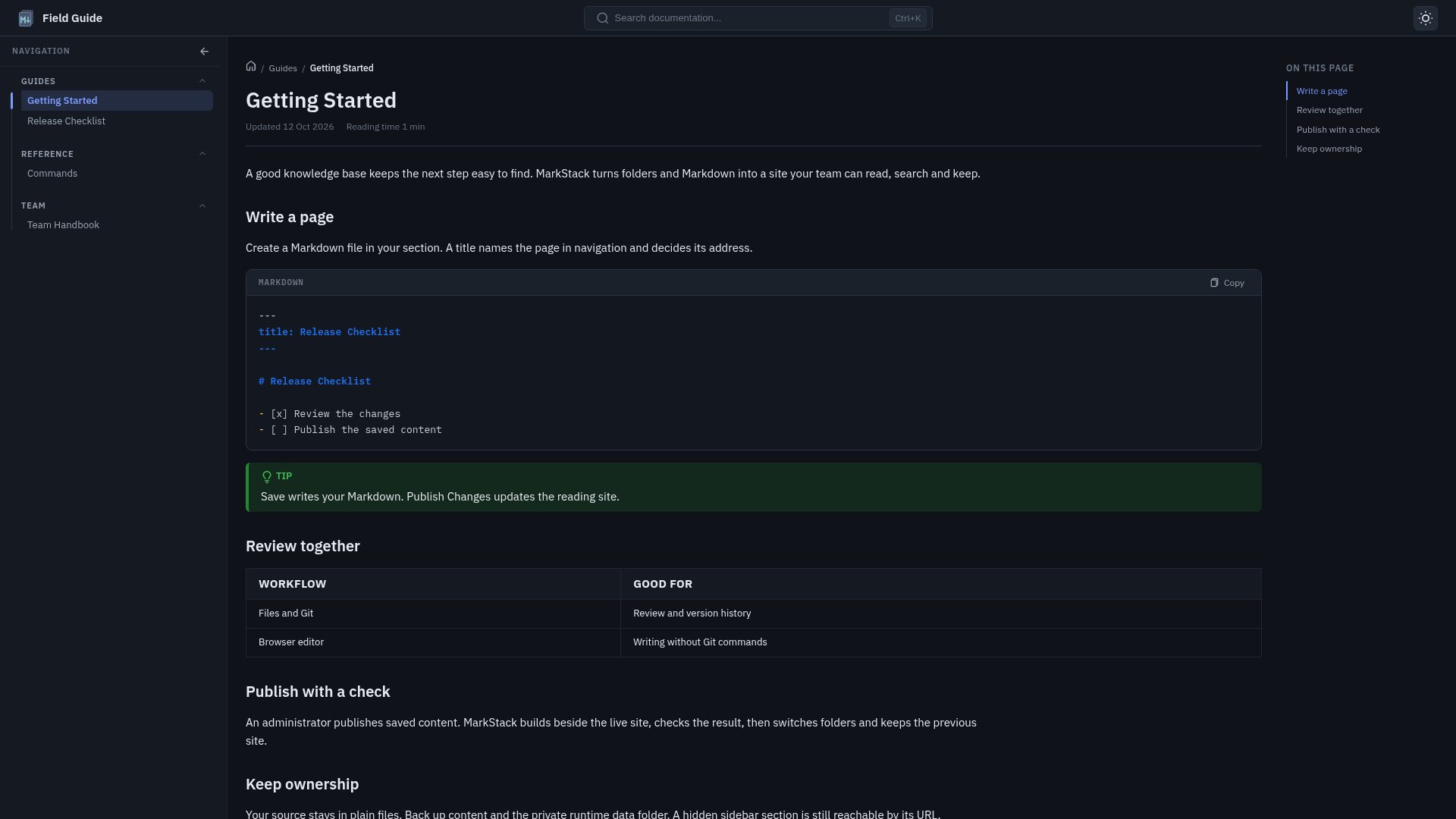Click the Field Guide site title
1456x819 pixels.
pyautogui.click(x=72, y=18)
